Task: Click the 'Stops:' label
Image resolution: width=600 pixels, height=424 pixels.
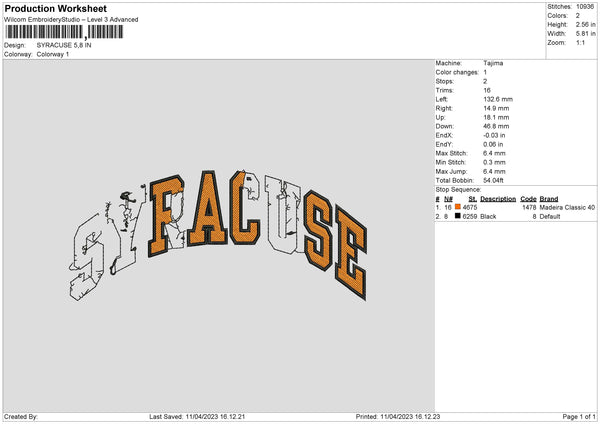Action: pyautogui.click(x=445, y=81)
